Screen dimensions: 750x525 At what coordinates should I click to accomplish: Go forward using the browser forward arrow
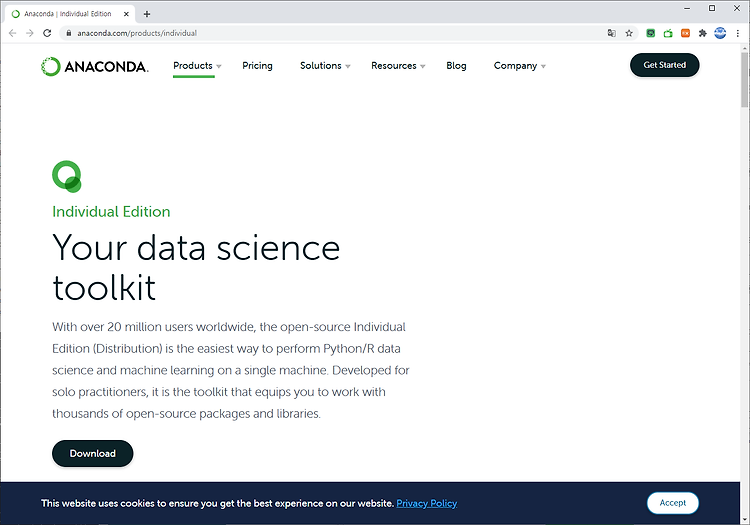tap(30, 33)
